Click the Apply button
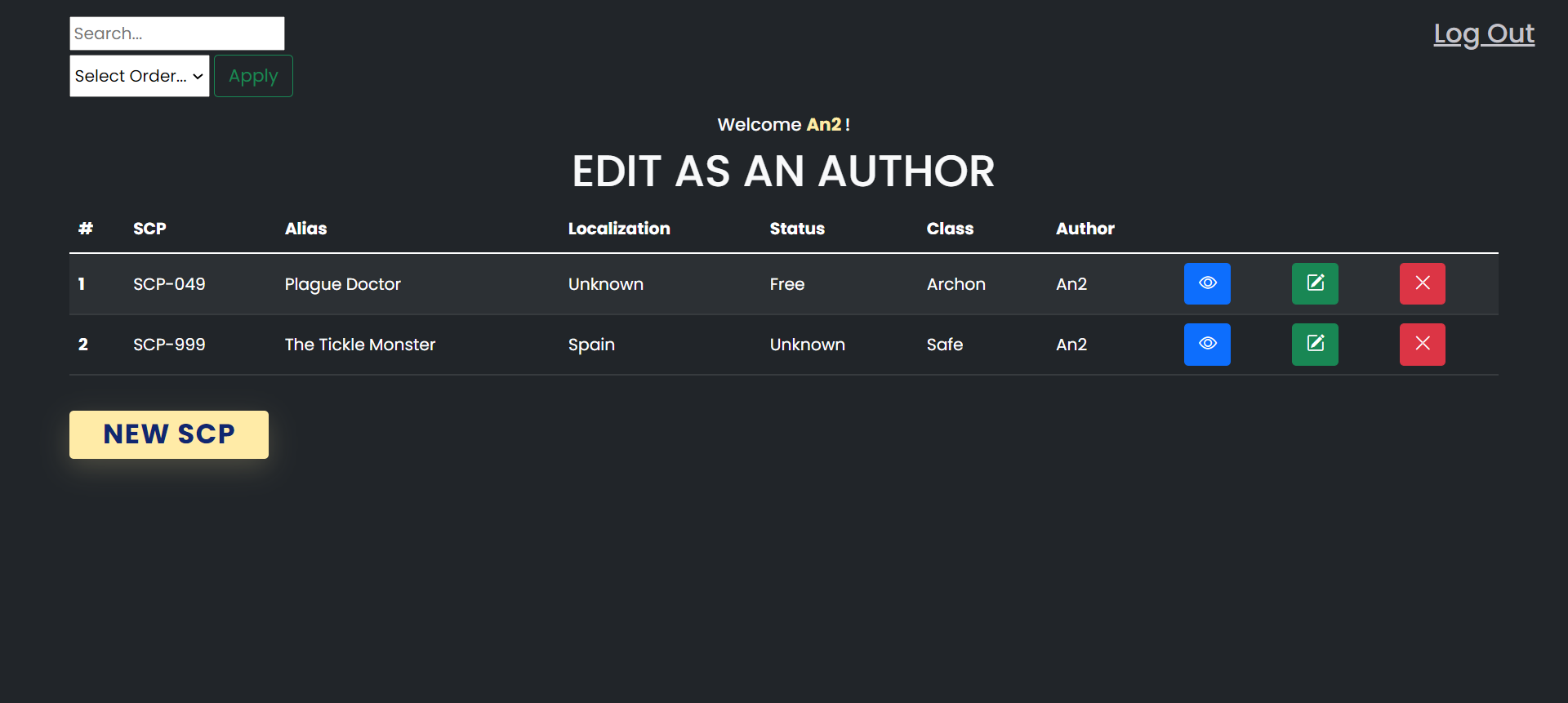Screen dimensions: 1568x703 pyautogui.click(x=253, y=76)
